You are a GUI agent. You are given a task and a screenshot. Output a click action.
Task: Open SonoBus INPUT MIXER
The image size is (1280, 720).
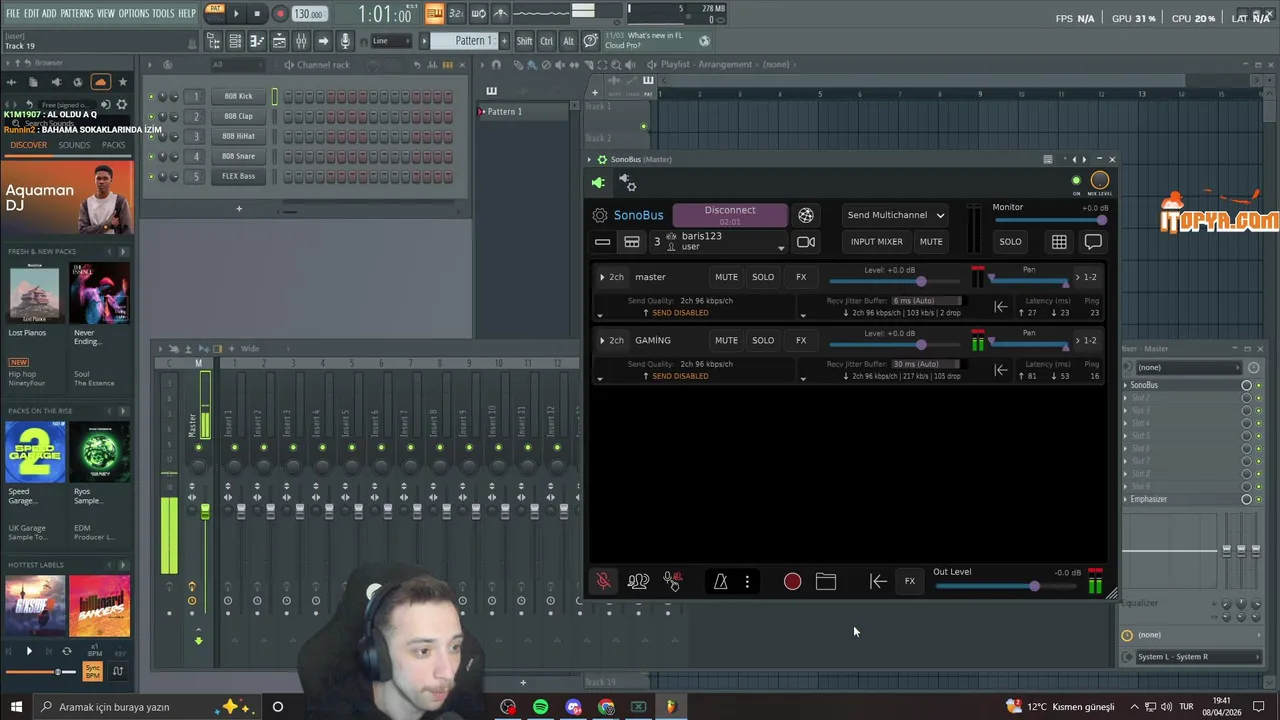(877, 242)
